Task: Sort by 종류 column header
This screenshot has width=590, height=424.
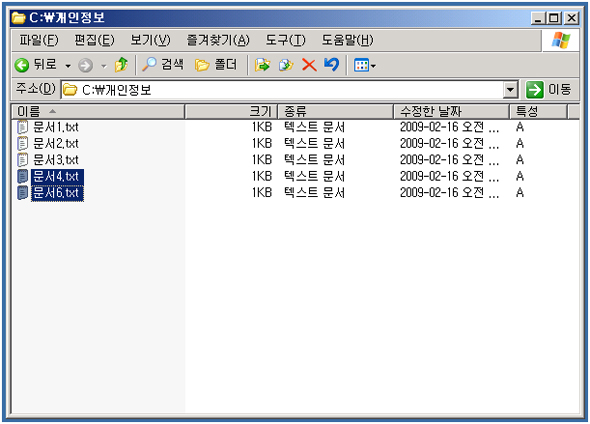Action: pos(336,111)
